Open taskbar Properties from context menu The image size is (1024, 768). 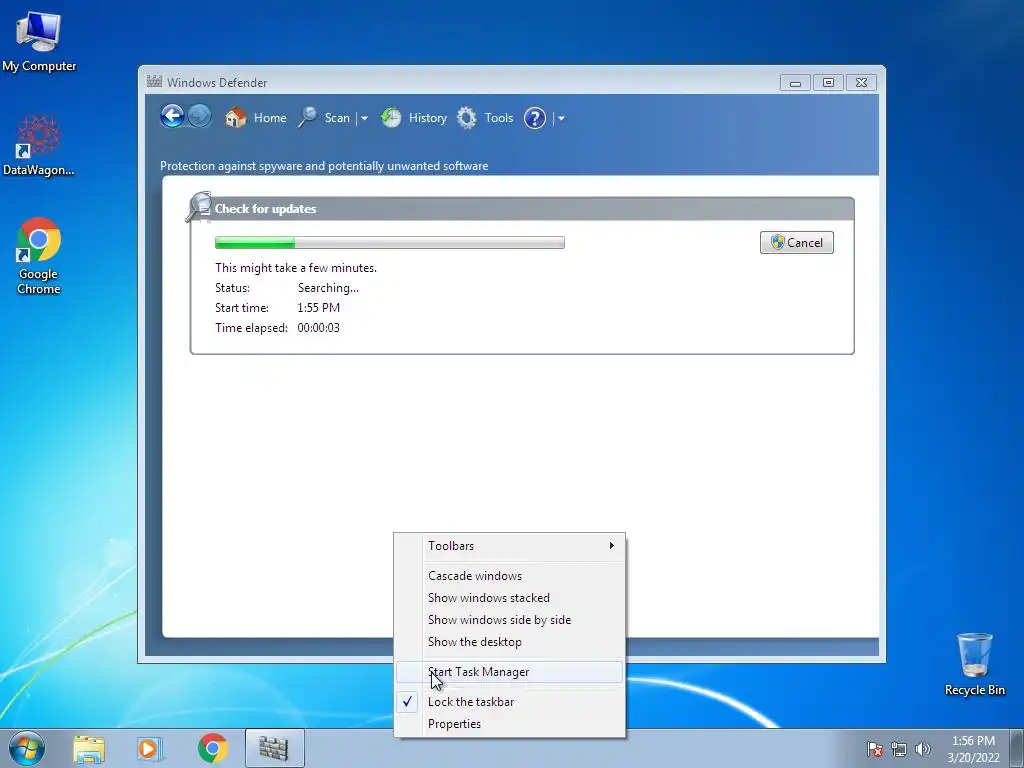(x=509, y=724)
